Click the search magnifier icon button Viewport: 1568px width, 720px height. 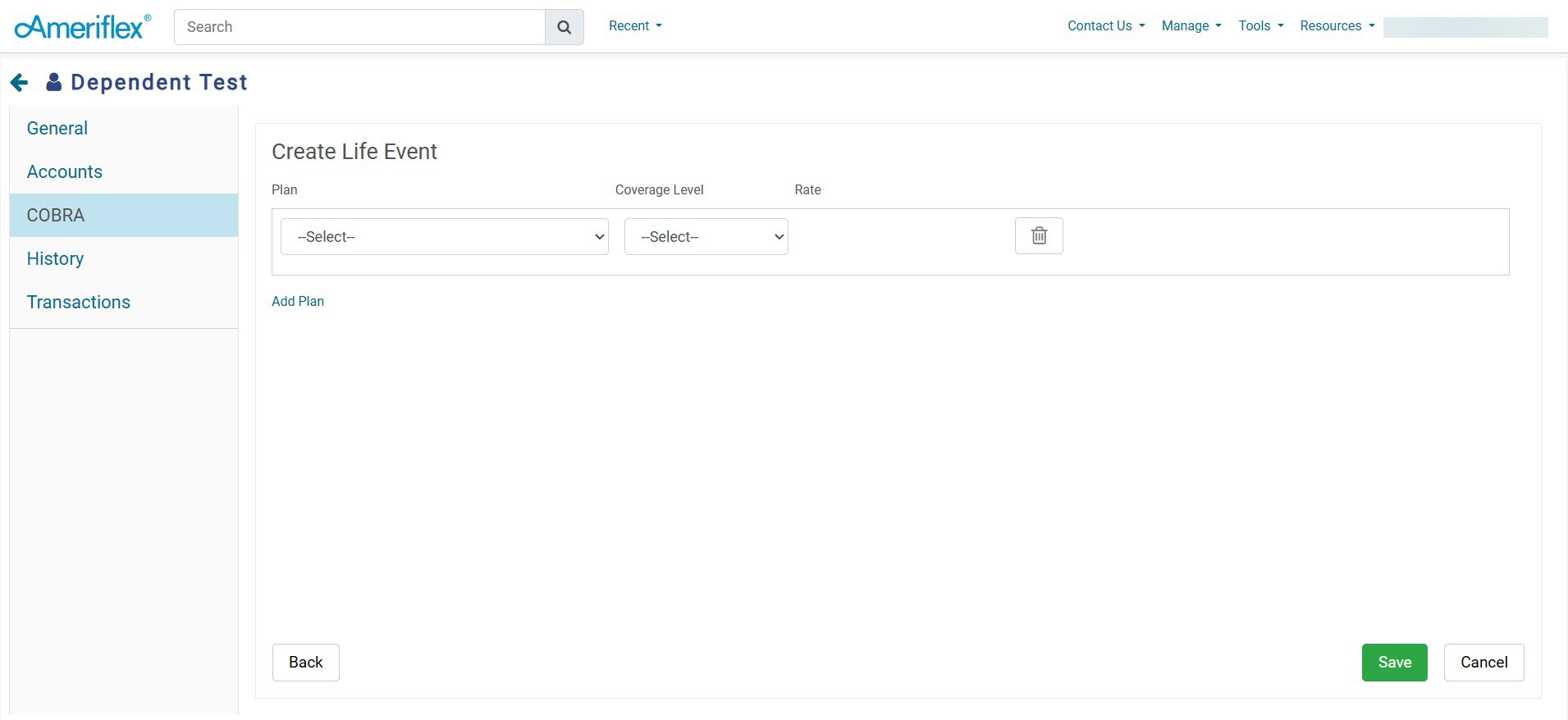pyautogui.click(x=564, y=27)
